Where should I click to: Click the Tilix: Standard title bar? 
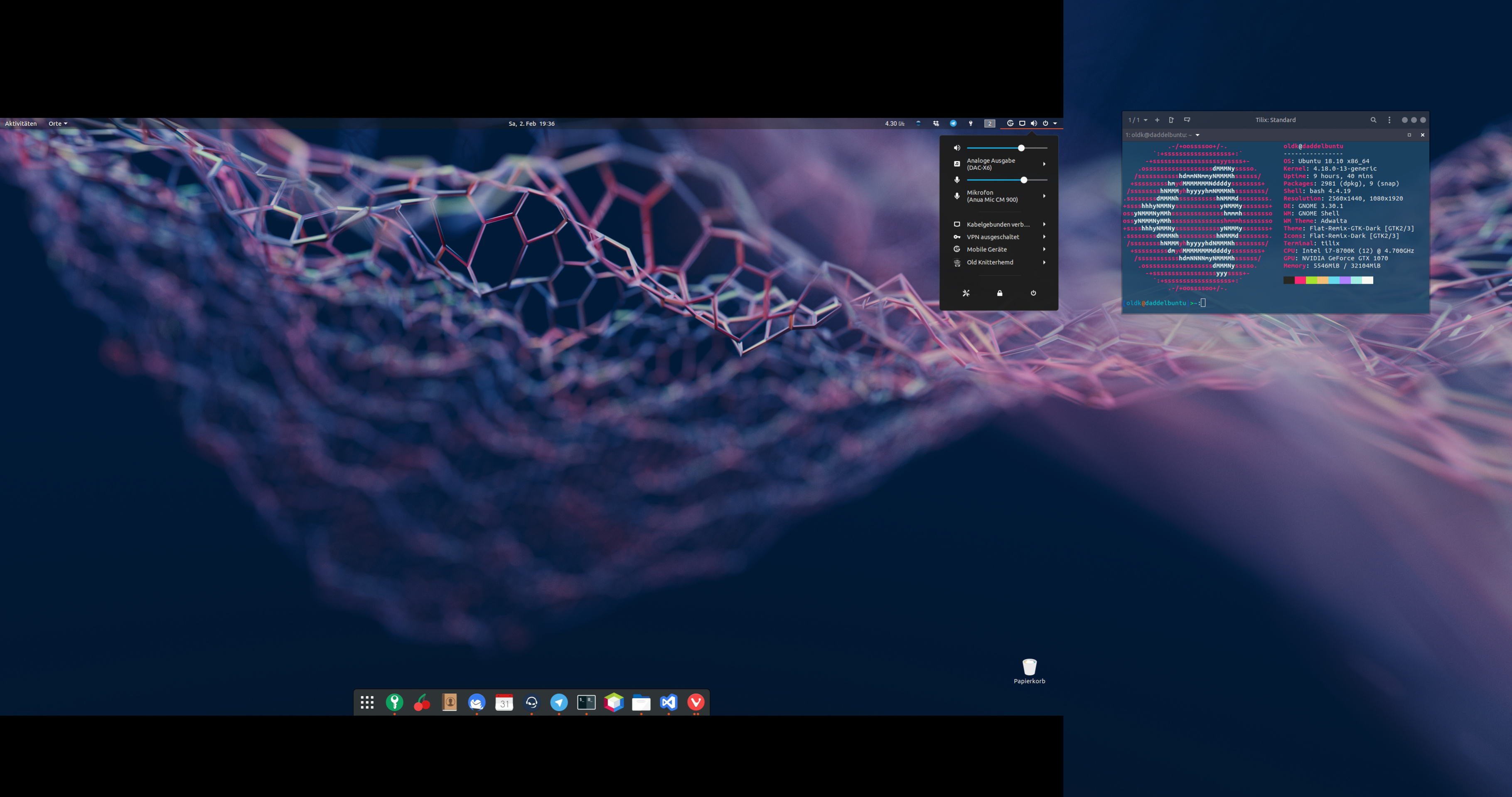coord(1276,120)
